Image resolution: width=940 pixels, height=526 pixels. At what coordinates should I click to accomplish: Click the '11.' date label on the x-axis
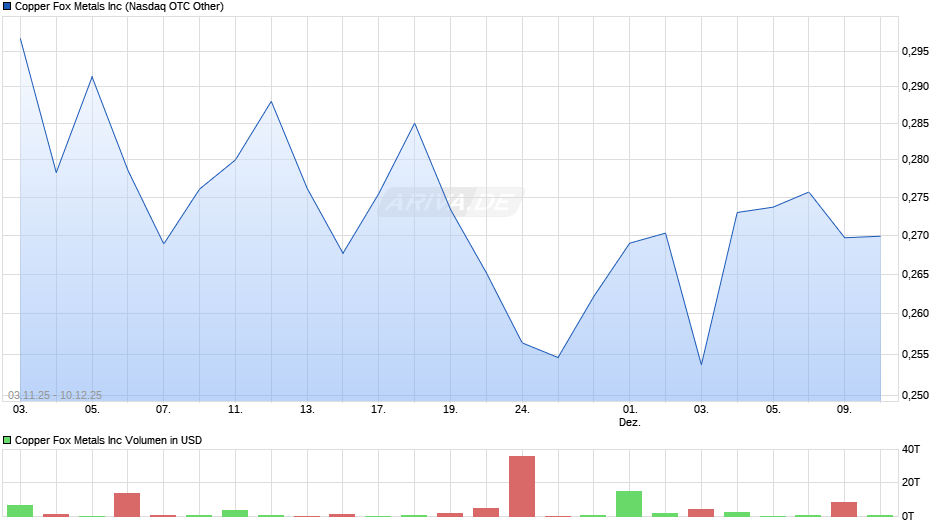[x=235, y=409]
